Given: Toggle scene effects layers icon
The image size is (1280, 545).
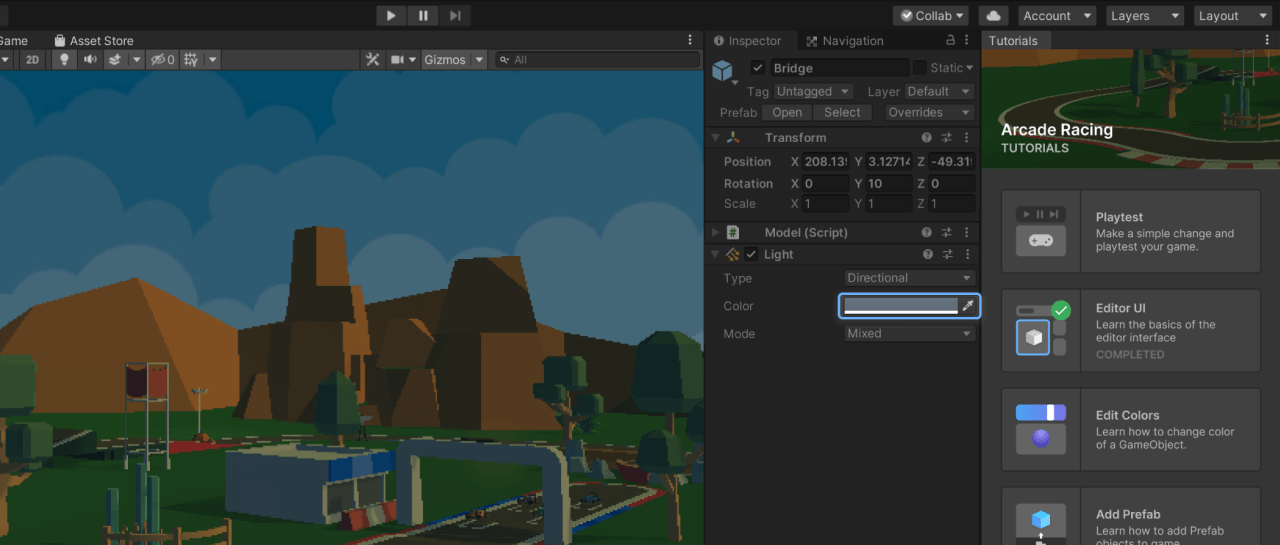Looking at the screenshot, I should pyautogui.click(x=114, y=60).
